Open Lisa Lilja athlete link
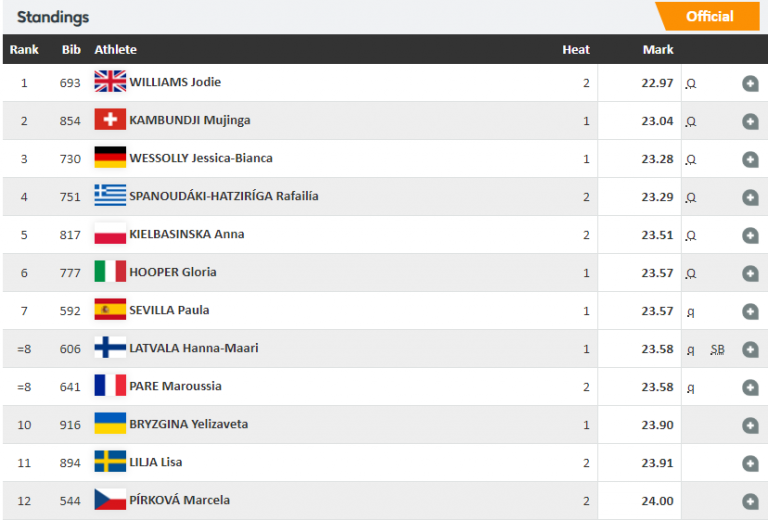The width and height of the screenshot is (768, 520). [x=155, y=462]
